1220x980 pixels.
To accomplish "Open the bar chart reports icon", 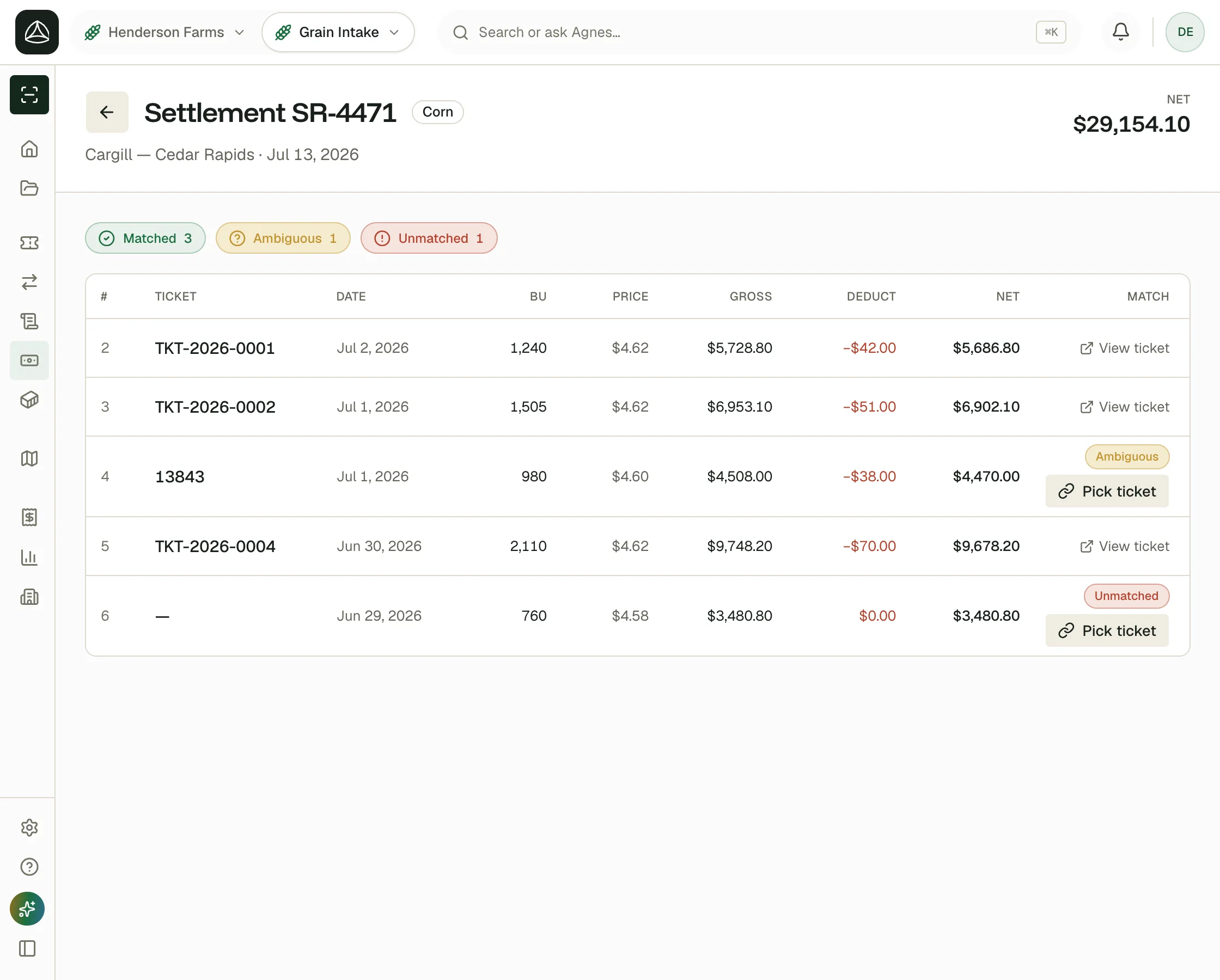I will coord(29,558).
